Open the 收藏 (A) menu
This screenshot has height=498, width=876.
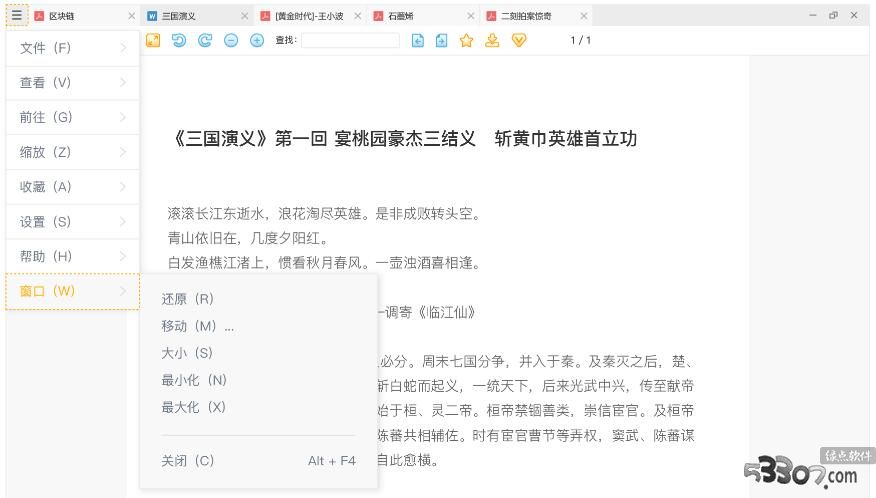point(73,187)
